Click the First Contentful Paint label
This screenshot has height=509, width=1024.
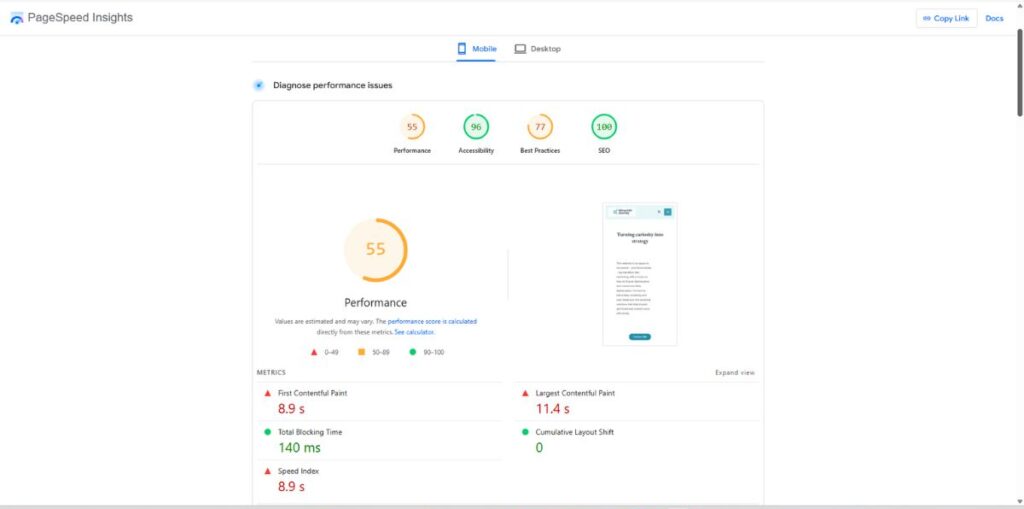(313, 393)
